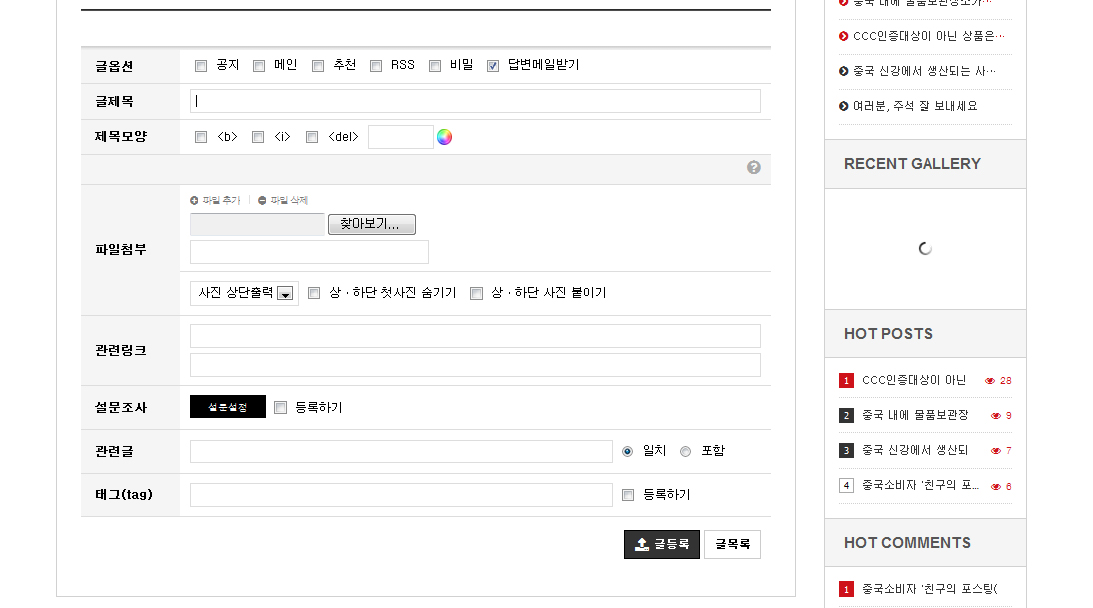Click the first 관련링크 input field

(x=475, y=336)
